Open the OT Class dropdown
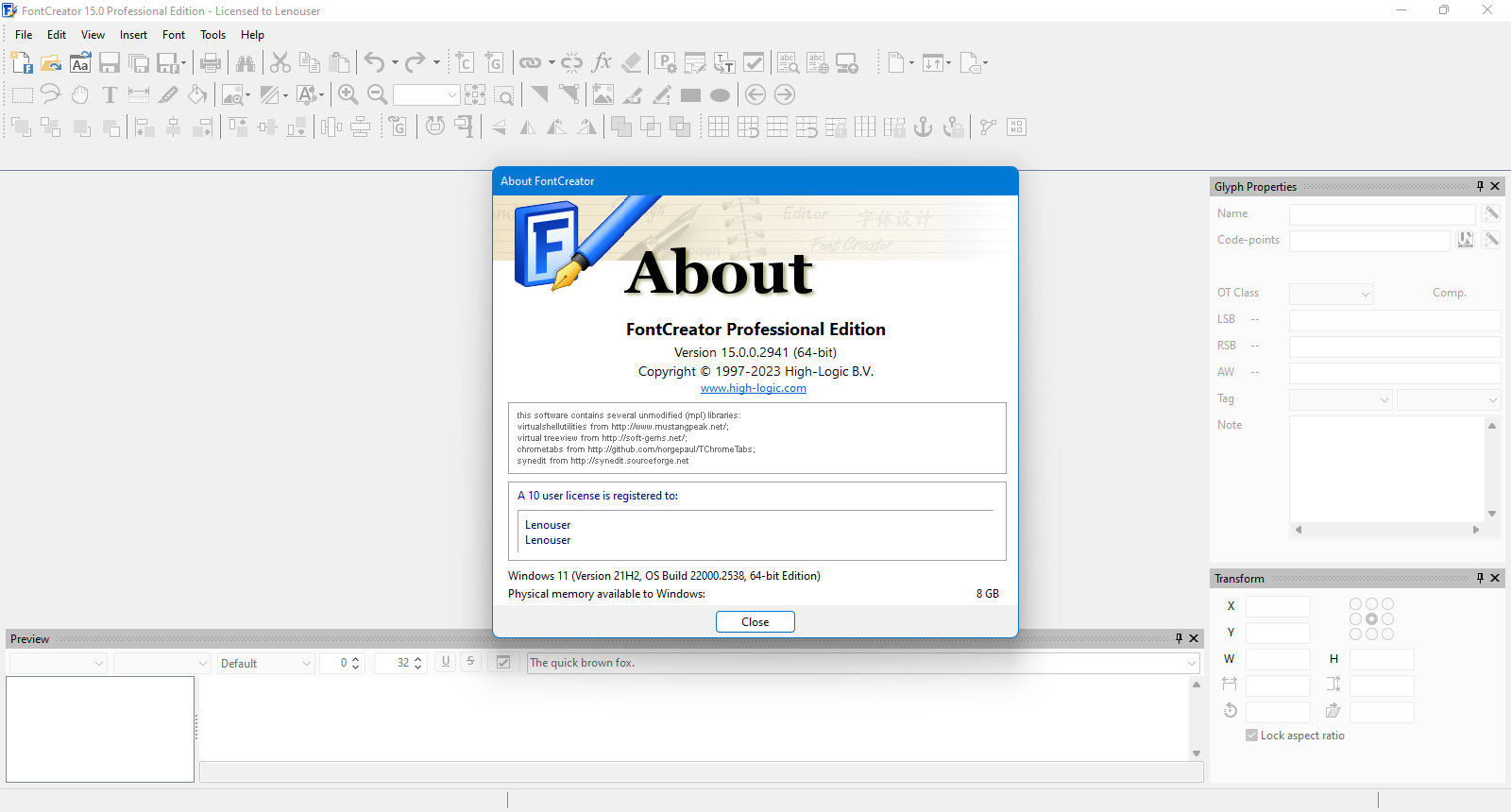The image size is (1511, 812). [x=1331, y=294]
